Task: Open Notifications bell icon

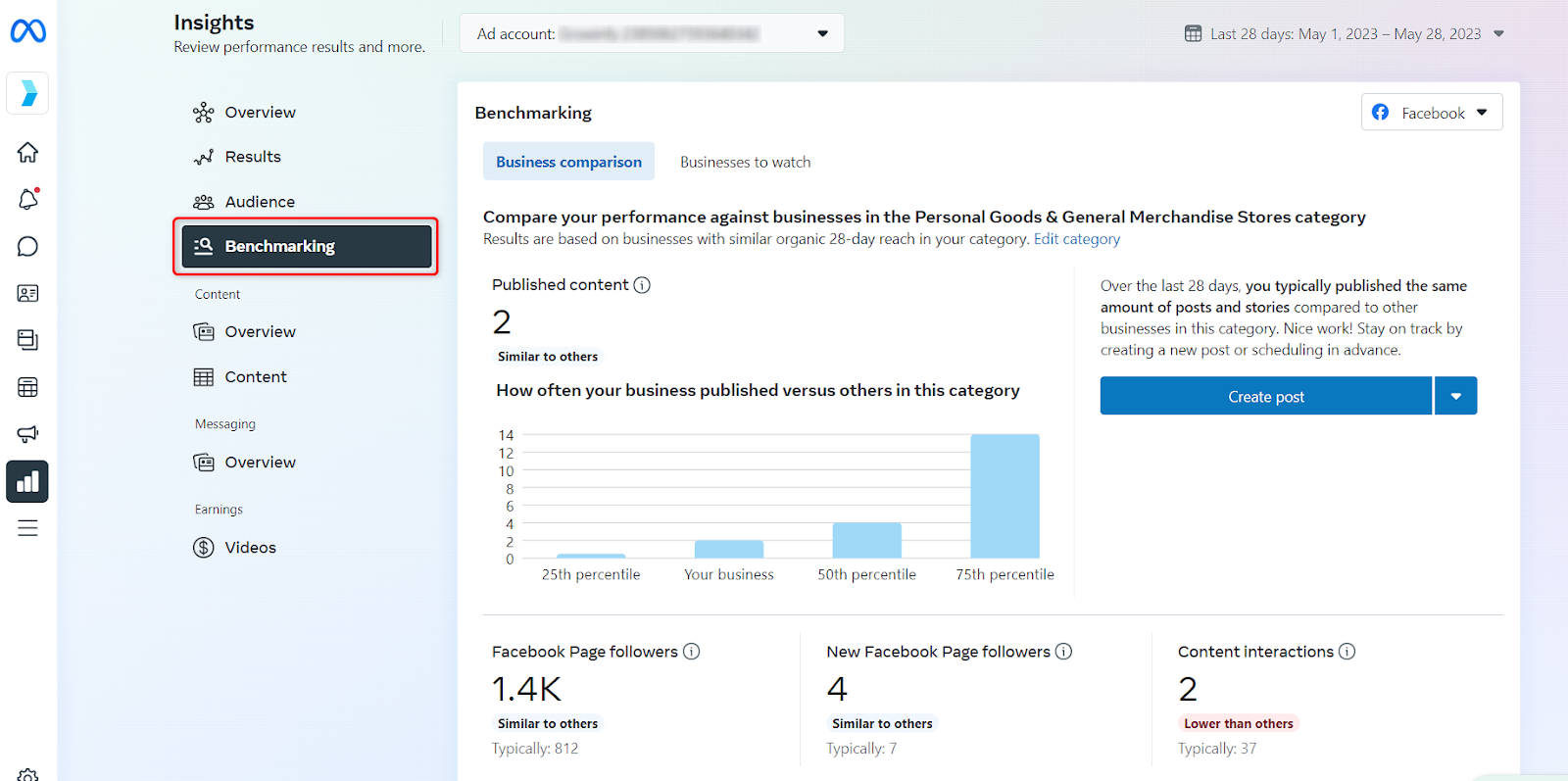Action: coord(27,199)
